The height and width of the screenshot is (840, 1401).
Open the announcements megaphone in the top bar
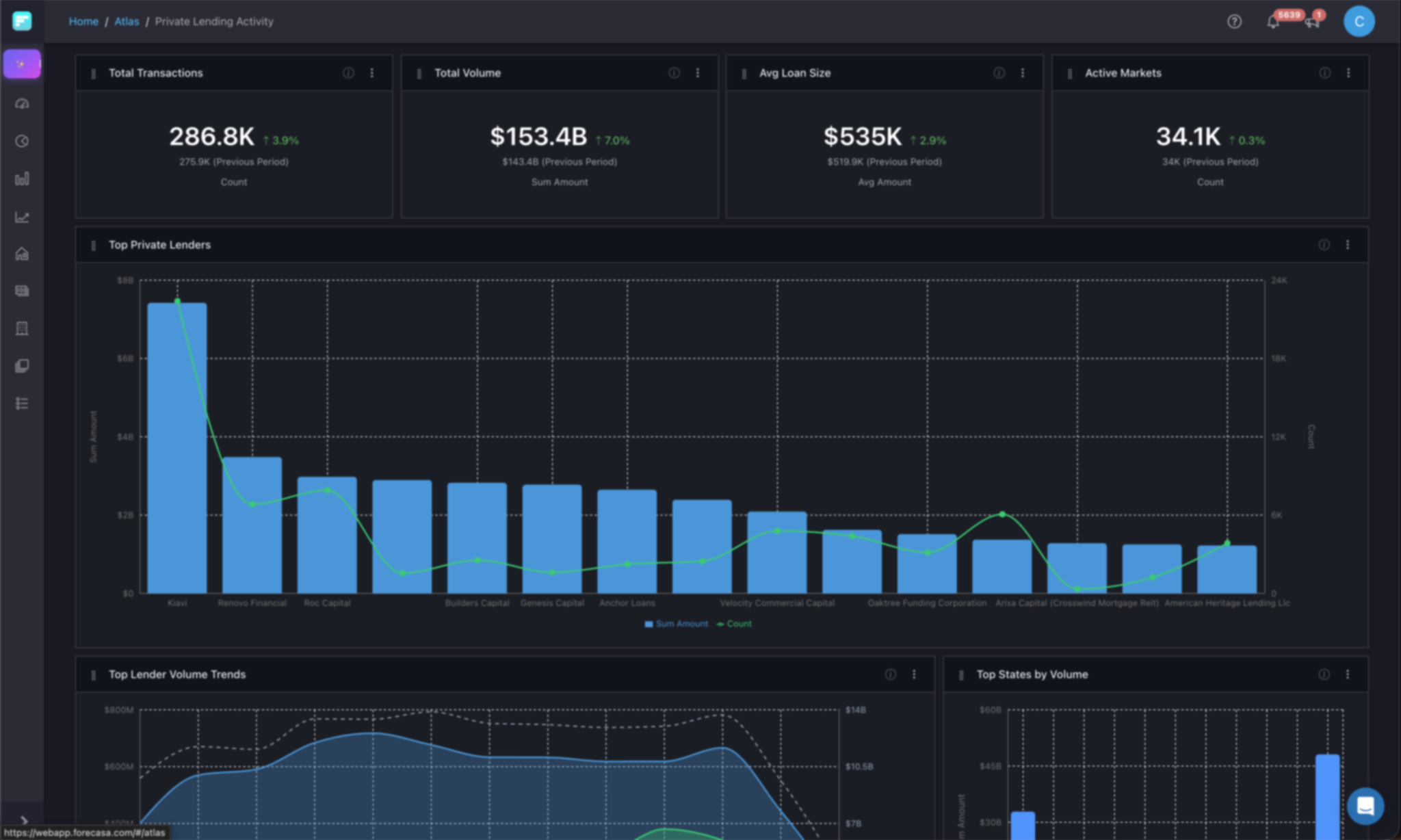(x=1312, y=23)
